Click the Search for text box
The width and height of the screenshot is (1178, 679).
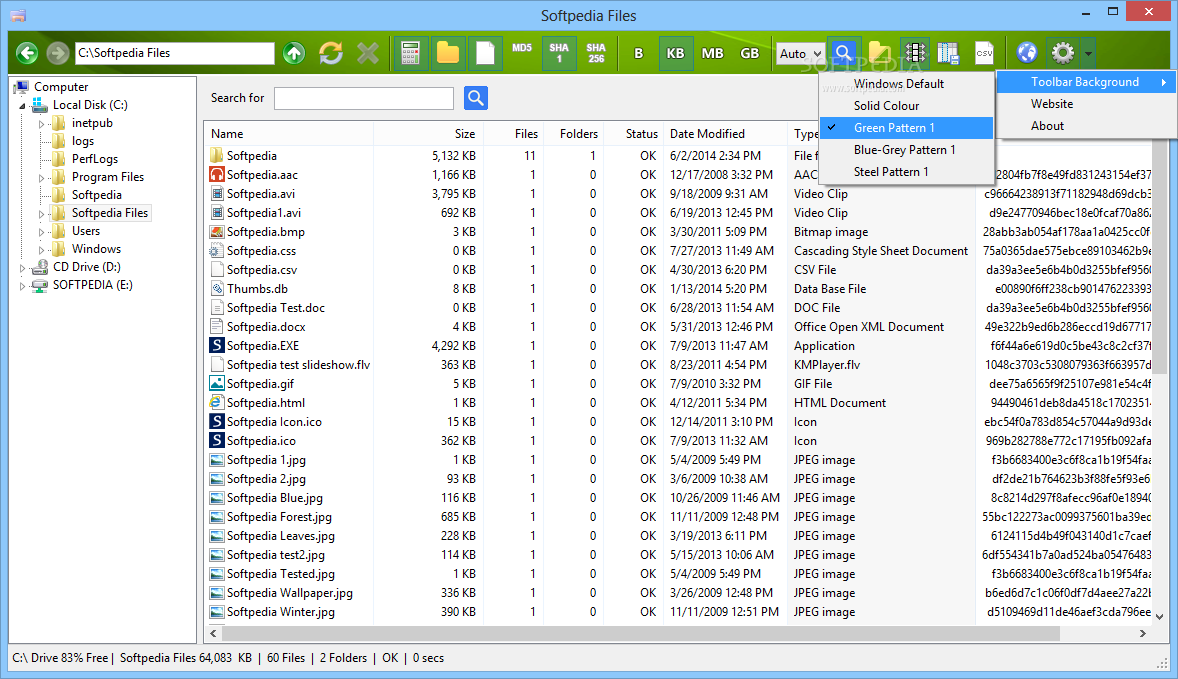[x=364, y=98]
